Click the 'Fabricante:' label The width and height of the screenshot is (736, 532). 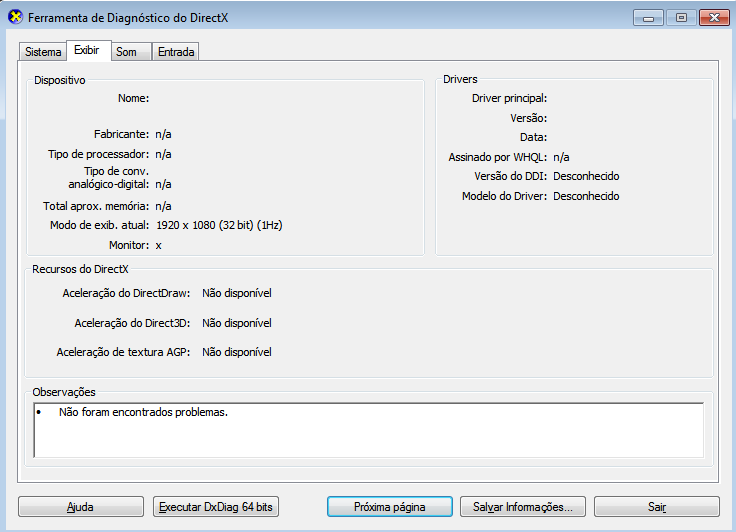click(x=121, y=134)
